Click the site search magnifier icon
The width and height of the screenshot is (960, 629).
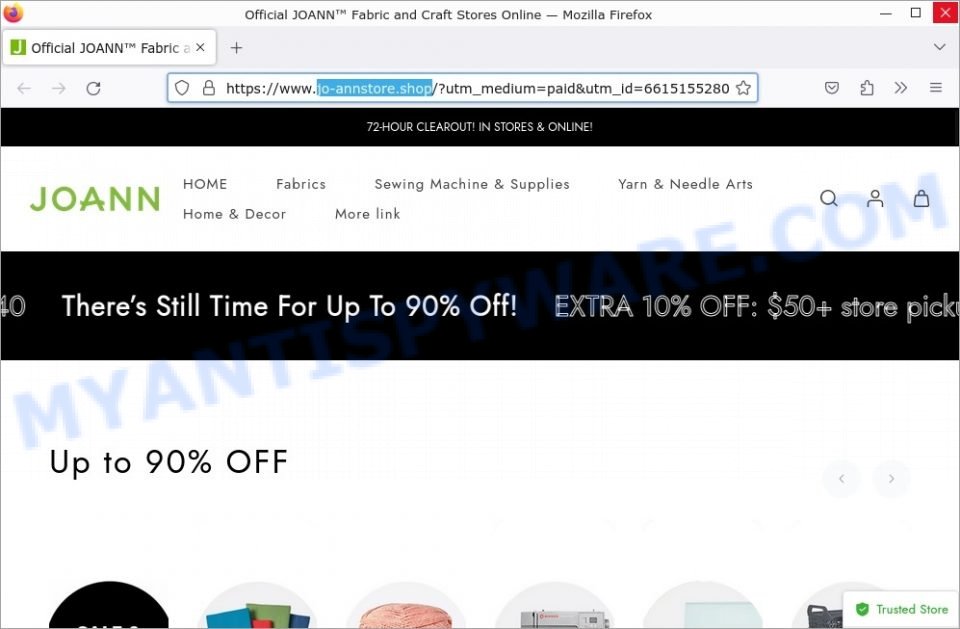pyautogui.click(x=828, y=198)
